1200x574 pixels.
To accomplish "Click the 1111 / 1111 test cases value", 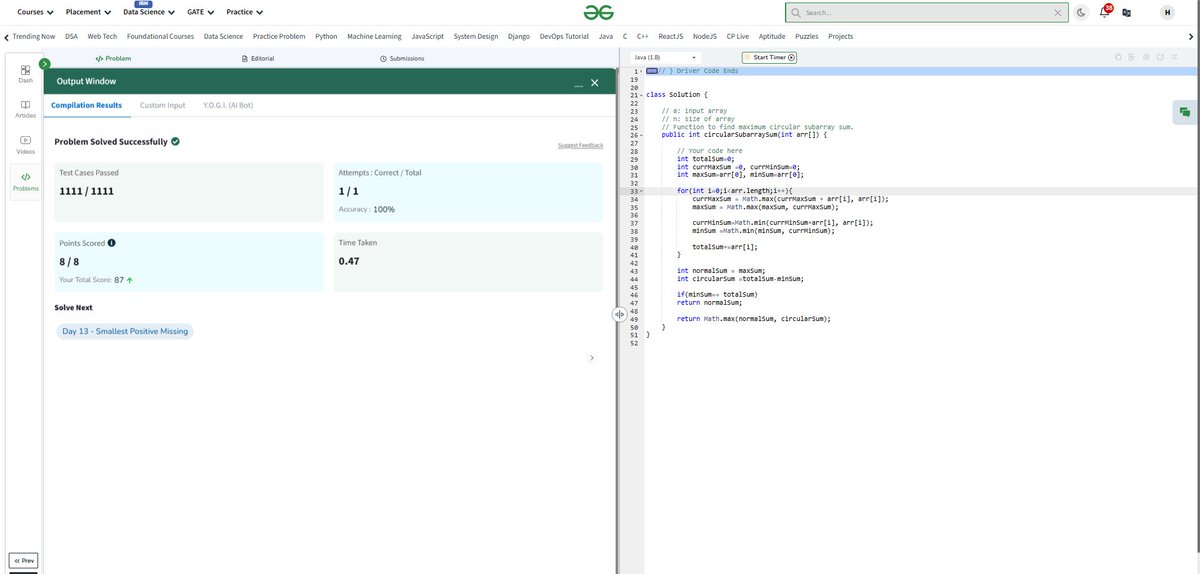I will pos(86,191).
